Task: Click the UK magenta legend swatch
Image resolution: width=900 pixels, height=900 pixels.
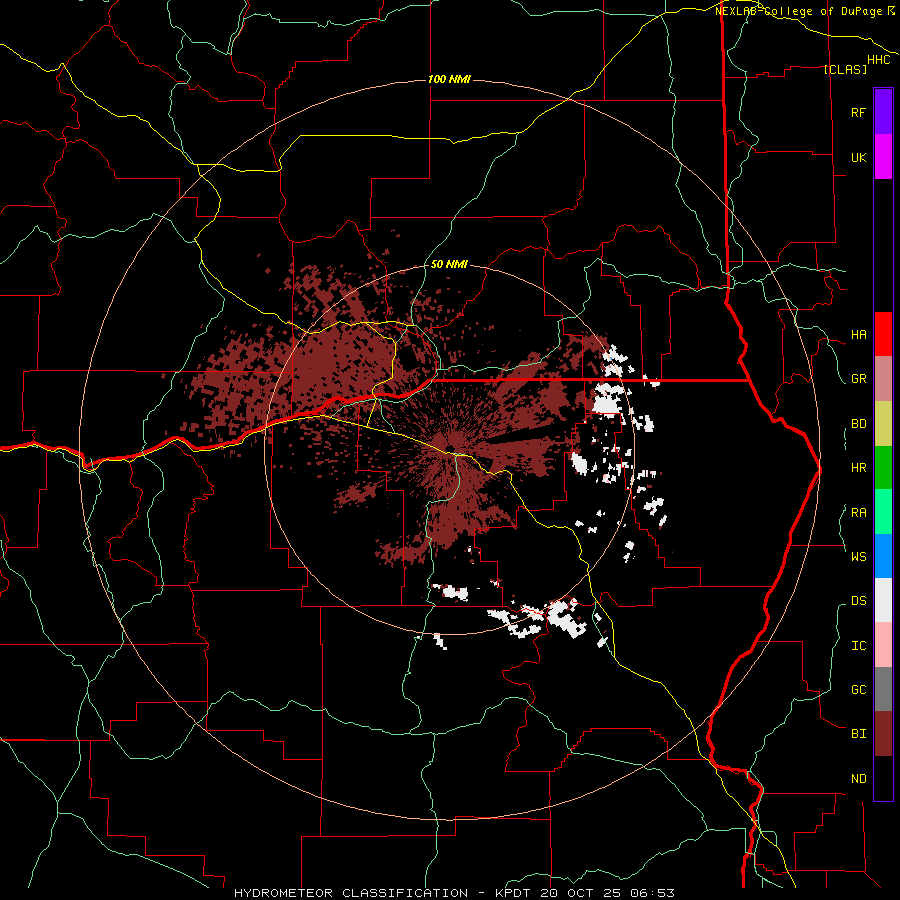Action: pyautogui.click(x=883, y=157)
